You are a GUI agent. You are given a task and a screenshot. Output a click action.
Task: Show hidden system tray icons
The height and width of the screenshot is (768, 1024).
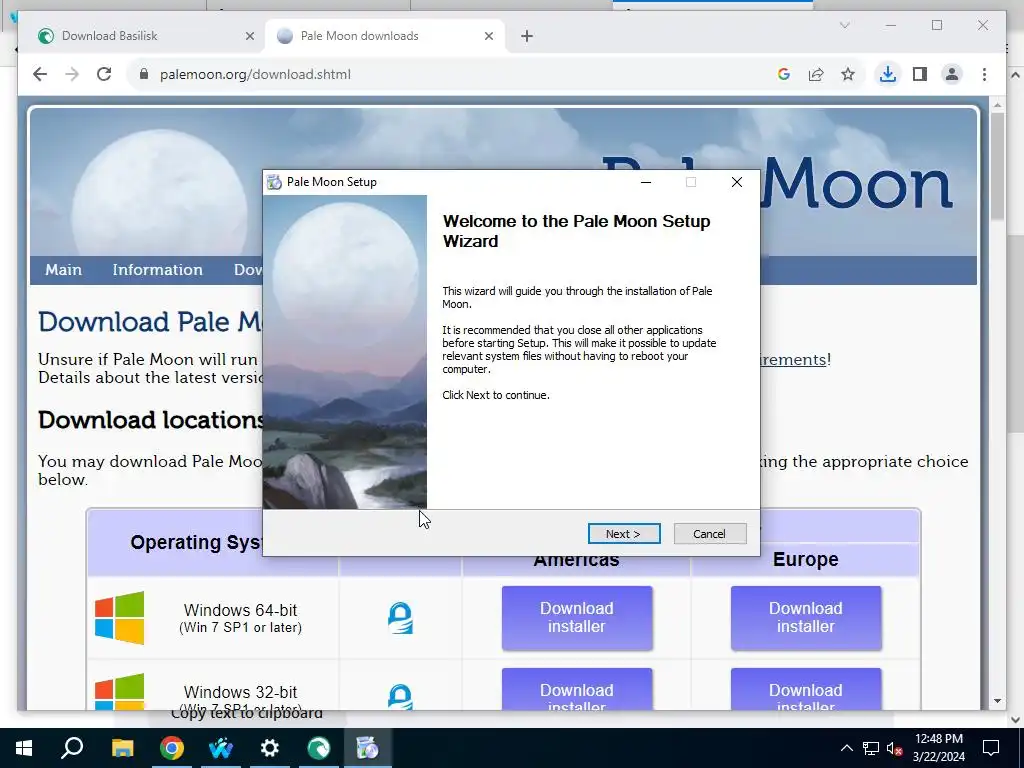click(x=846, y=748)
